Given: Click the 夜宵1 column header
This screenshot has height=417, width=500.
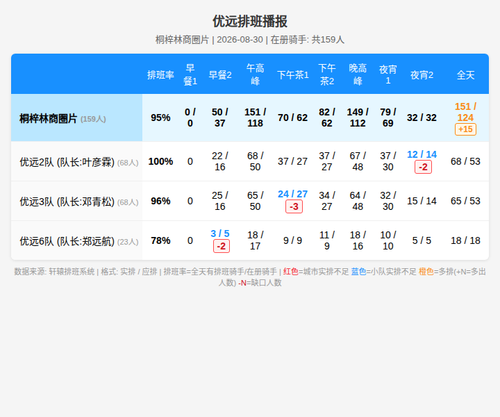Looking at the screenshot, I should (388, 75).
